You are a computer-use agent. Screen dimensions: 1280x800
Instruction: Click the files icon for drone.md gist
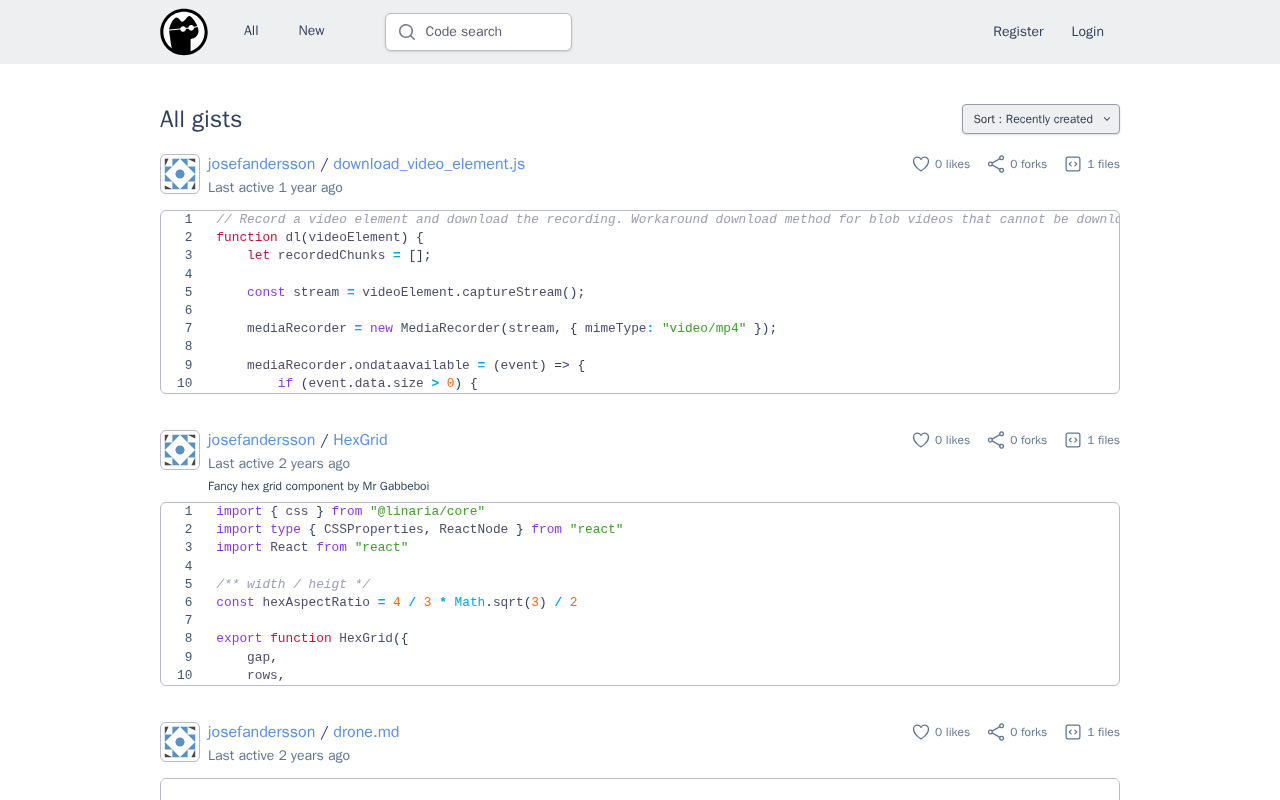1073,732
